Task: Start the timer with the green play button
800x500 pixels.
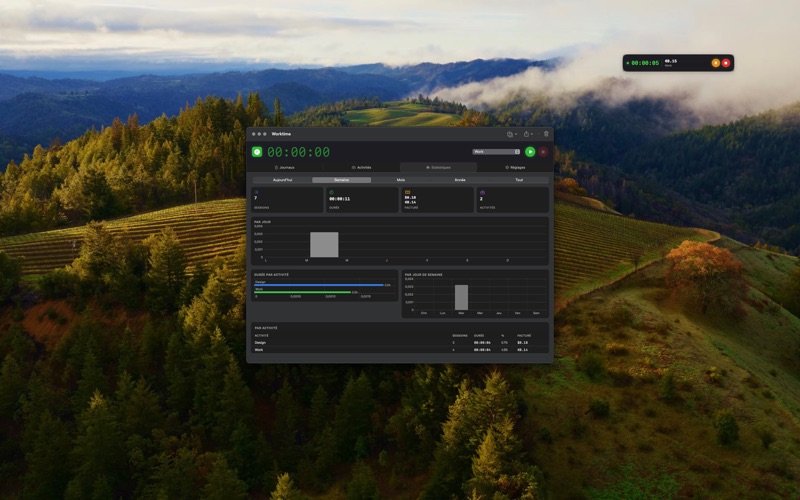Action: 530,152
